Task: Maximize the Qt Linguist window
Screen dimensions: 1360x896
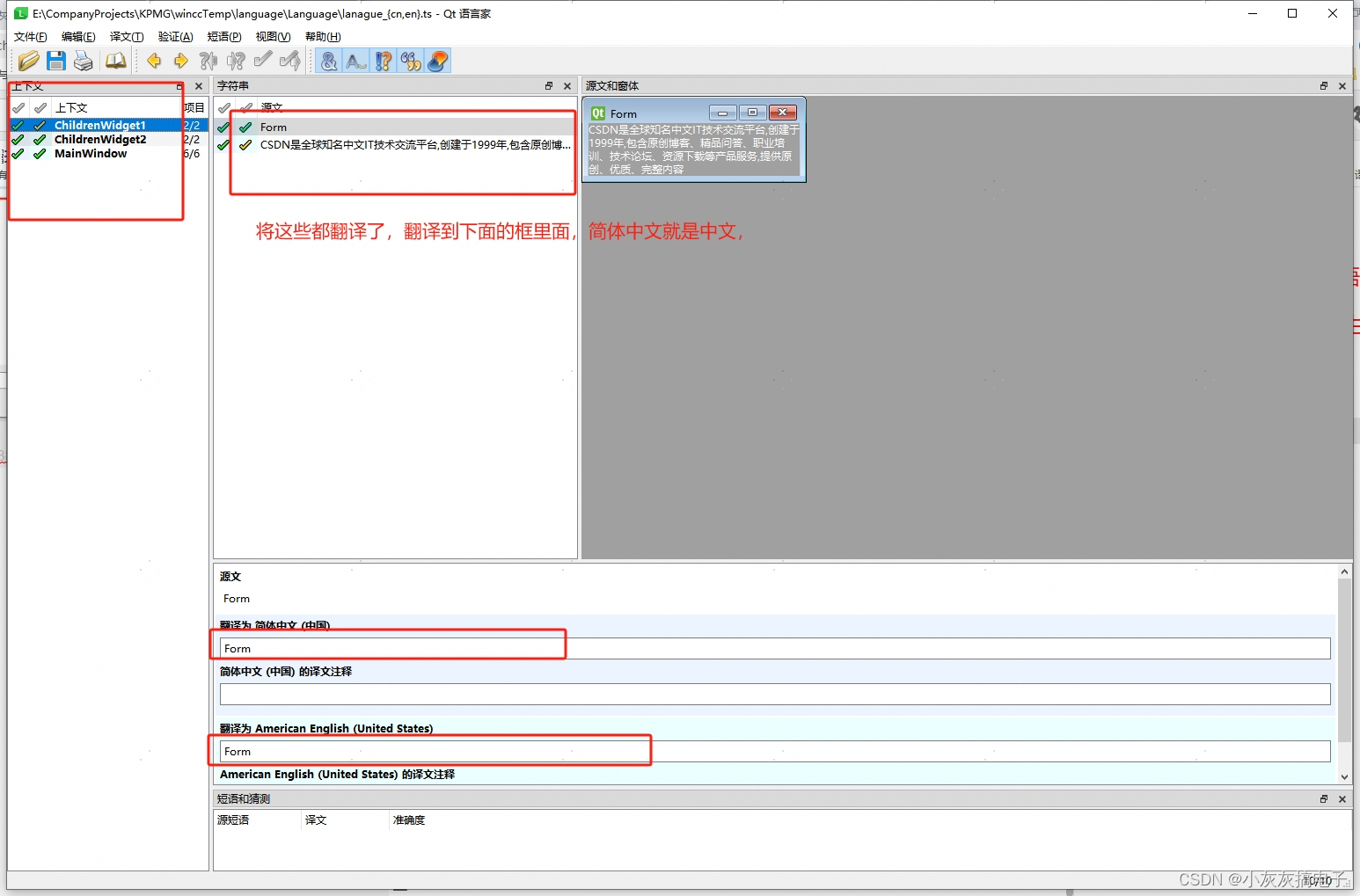Action: (1292, 13)
